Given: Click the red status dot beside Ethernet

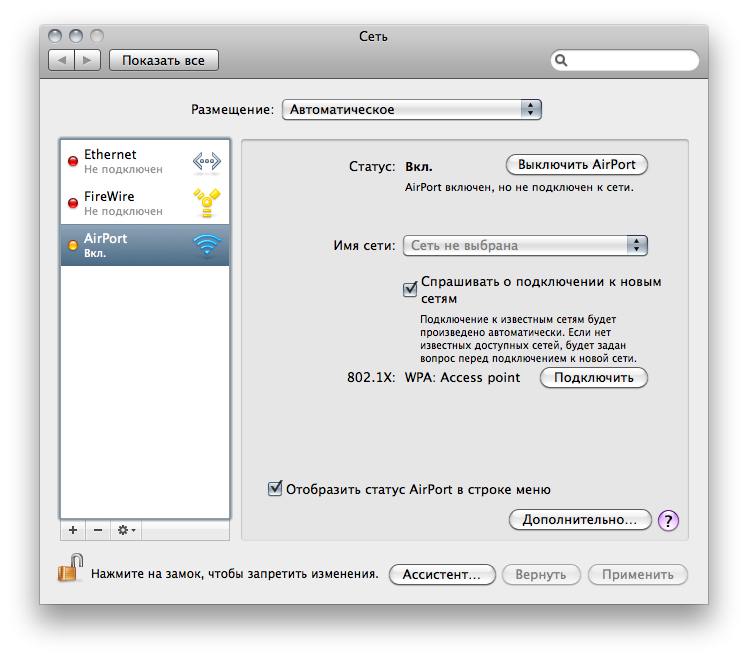Looking at the screenshot, I should 73,161.
